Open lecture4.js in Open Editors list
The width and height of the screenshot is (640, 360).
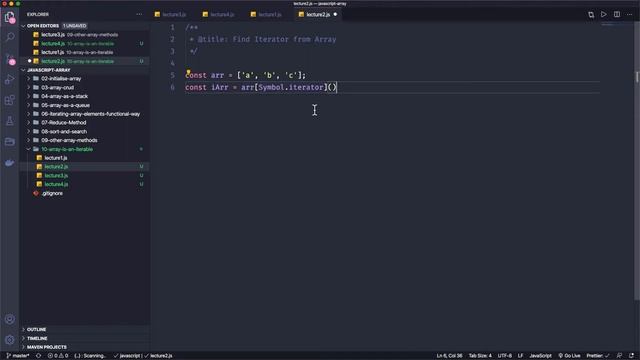click(x=85, y=44)
